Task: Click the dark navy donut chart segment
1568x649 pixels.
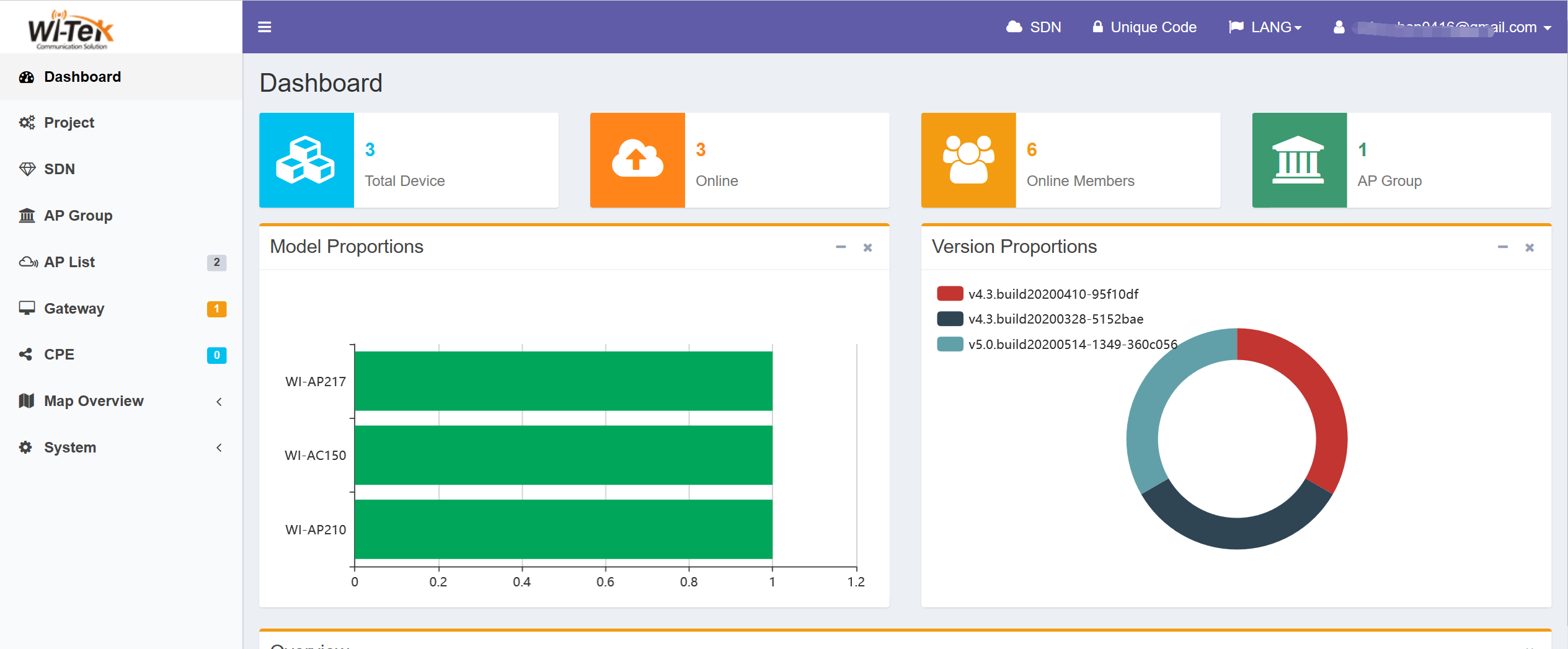Action: [x=1236, y=532]
